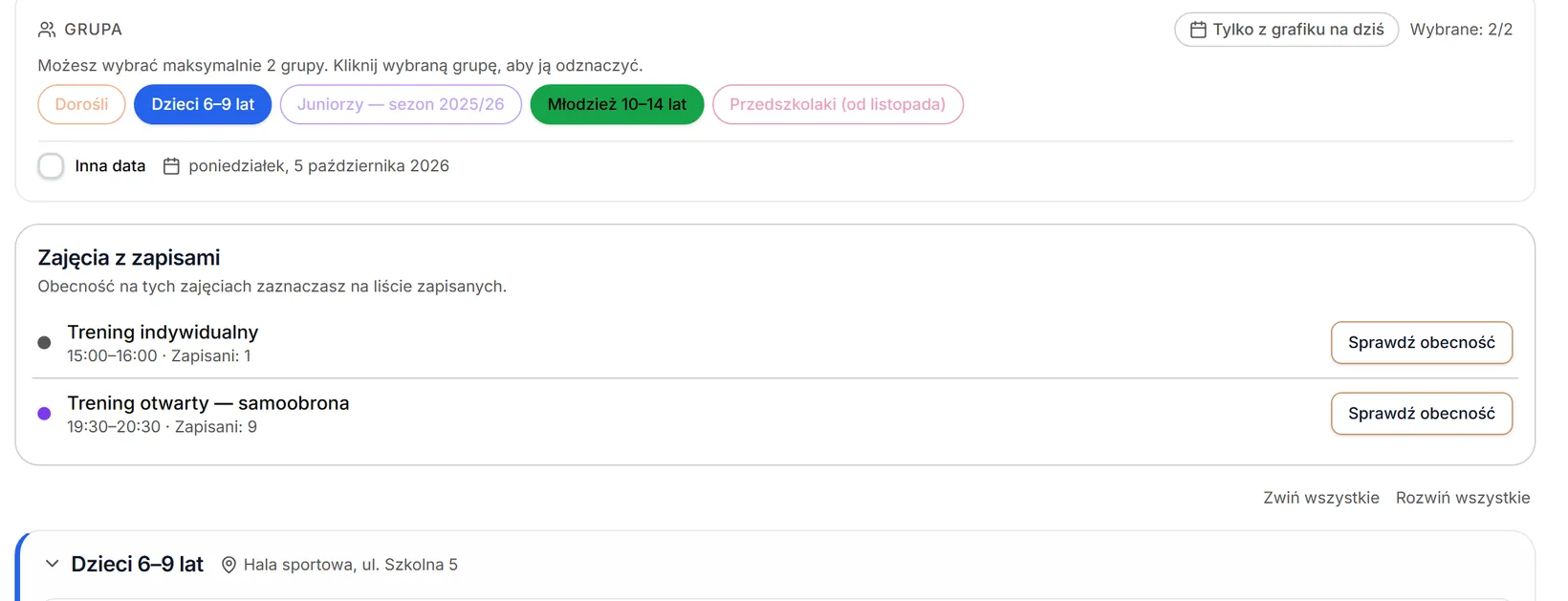1568x601 pixels.
Task: Click calendar icon in today's schedule filter
Action: click(1198, 30)
